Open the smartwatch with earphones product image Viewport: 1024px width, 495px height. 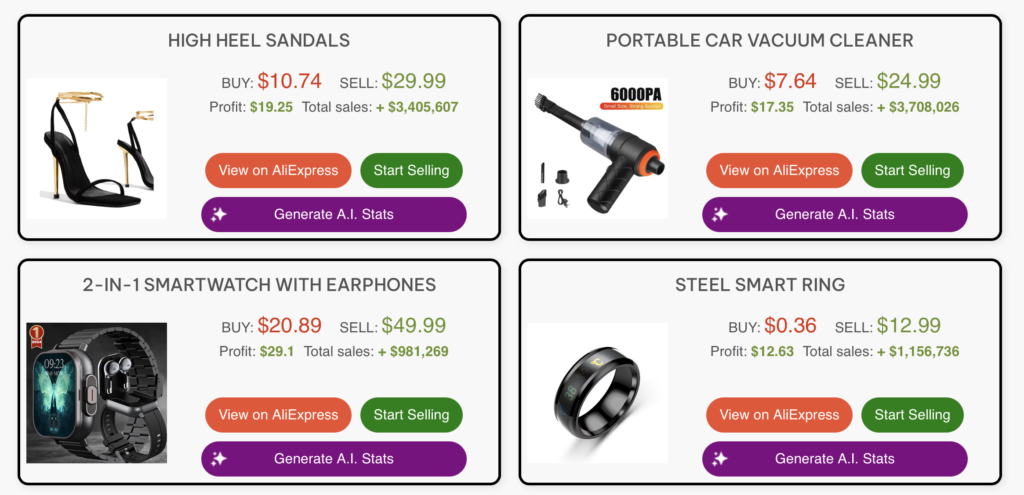[97, 392]
